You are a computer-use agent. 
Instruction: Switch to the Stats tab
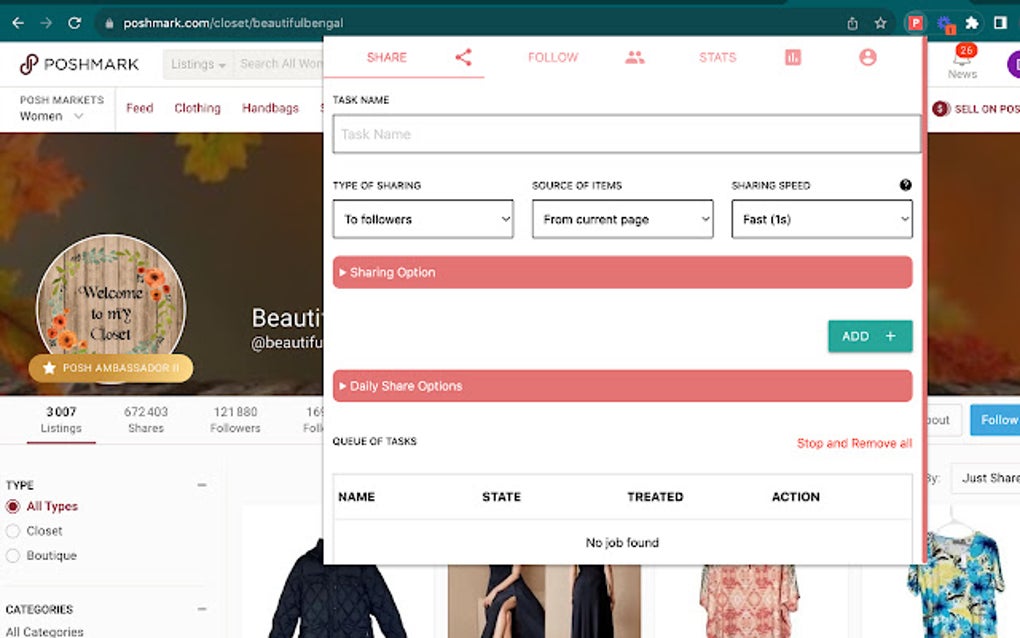click(x=718, y=57)
